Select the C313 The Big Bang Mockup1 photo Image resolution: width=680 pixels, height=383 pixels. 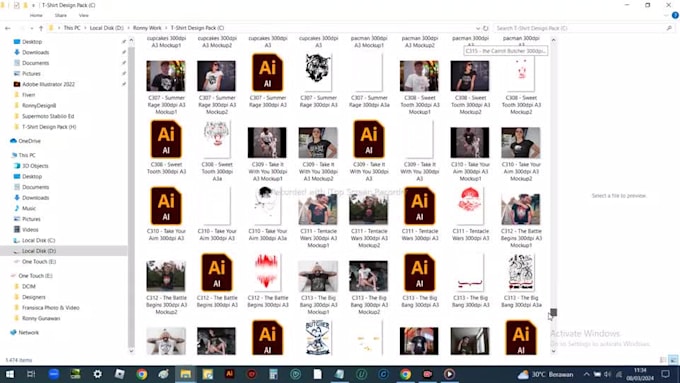(318, 276)
